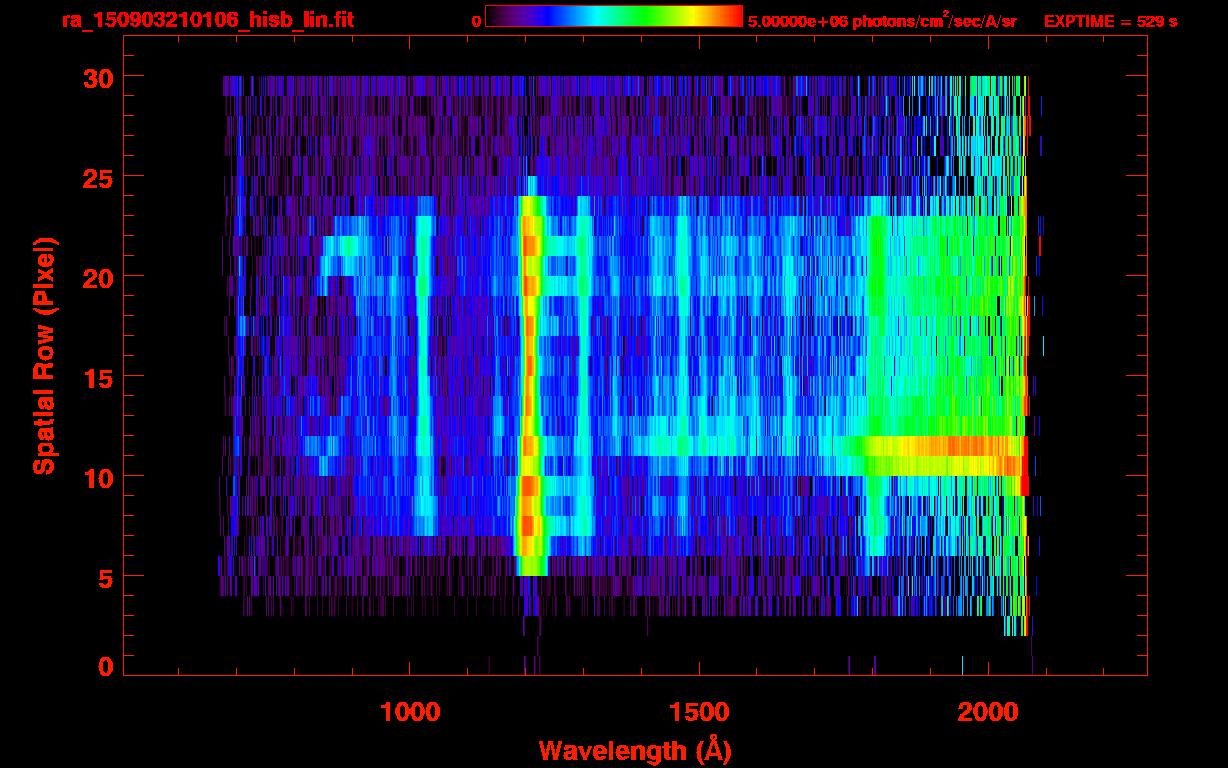Image resolution: width=1228 pixels, height=768 pixels.
Task: Click the 5.00000e+06 photons colorbar maximum label
Action: pos(882,21)
